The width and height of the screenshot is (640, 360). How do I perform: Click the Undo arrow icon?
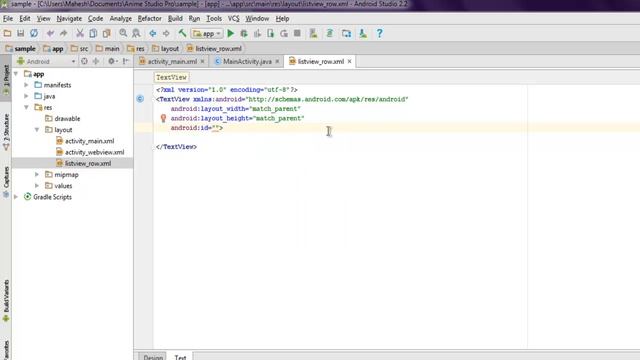(50, 33)
